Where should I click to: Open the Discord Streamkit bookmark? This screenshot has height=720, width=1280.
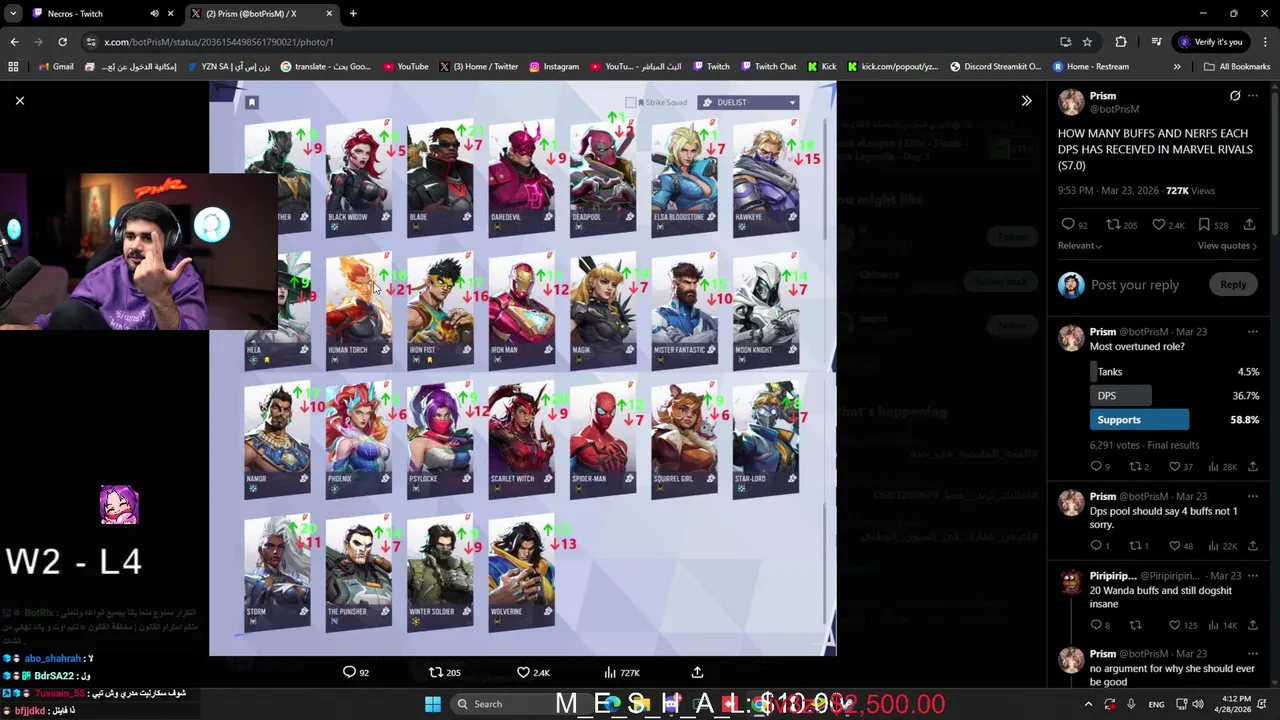pos(995,67)
